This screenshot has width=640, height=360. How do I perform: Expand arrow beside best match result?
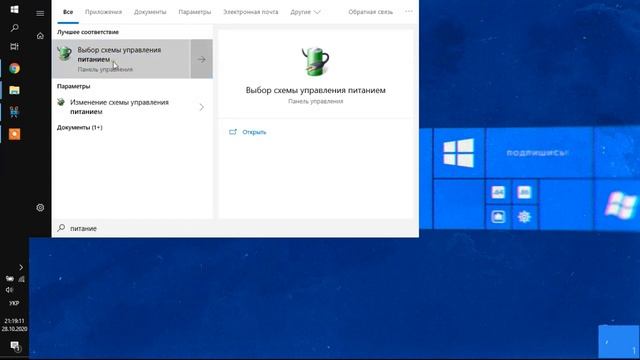coord(202,59)
